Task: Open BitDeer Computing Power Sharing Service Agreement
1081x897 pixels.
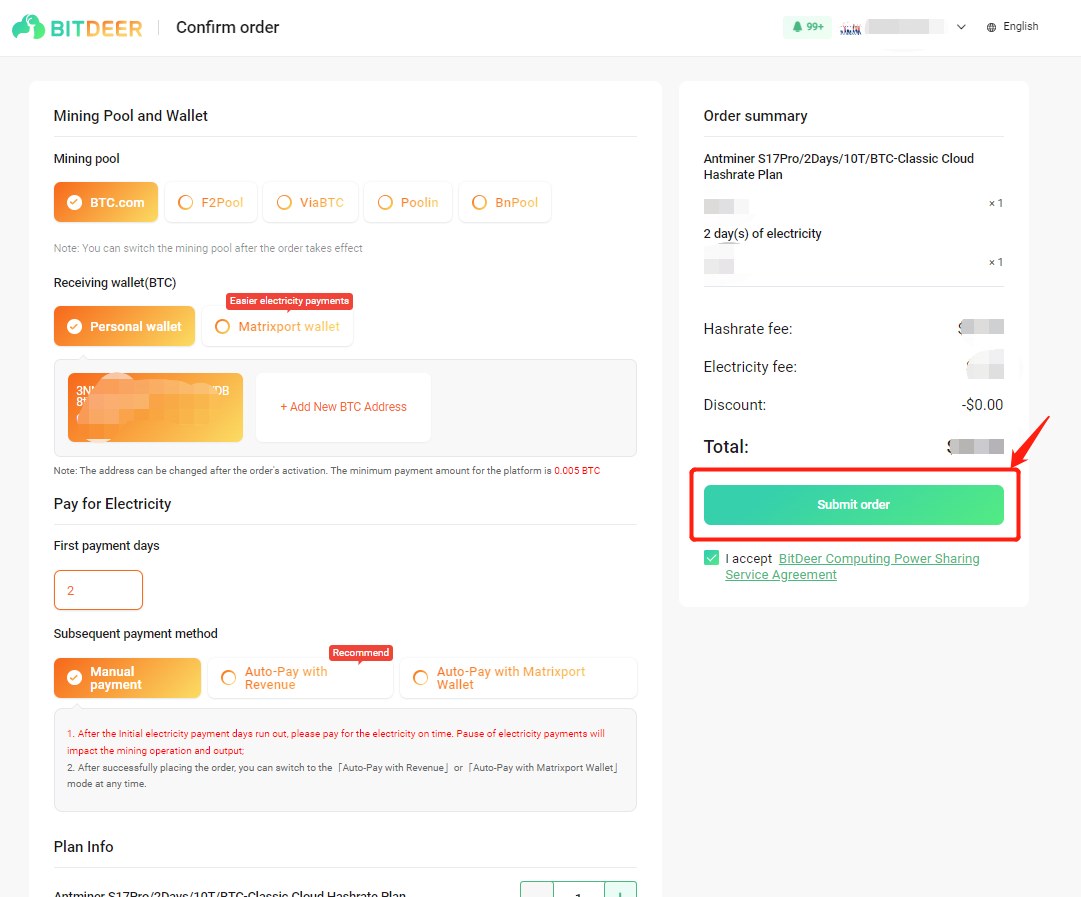Action: (x=852, y=567)
